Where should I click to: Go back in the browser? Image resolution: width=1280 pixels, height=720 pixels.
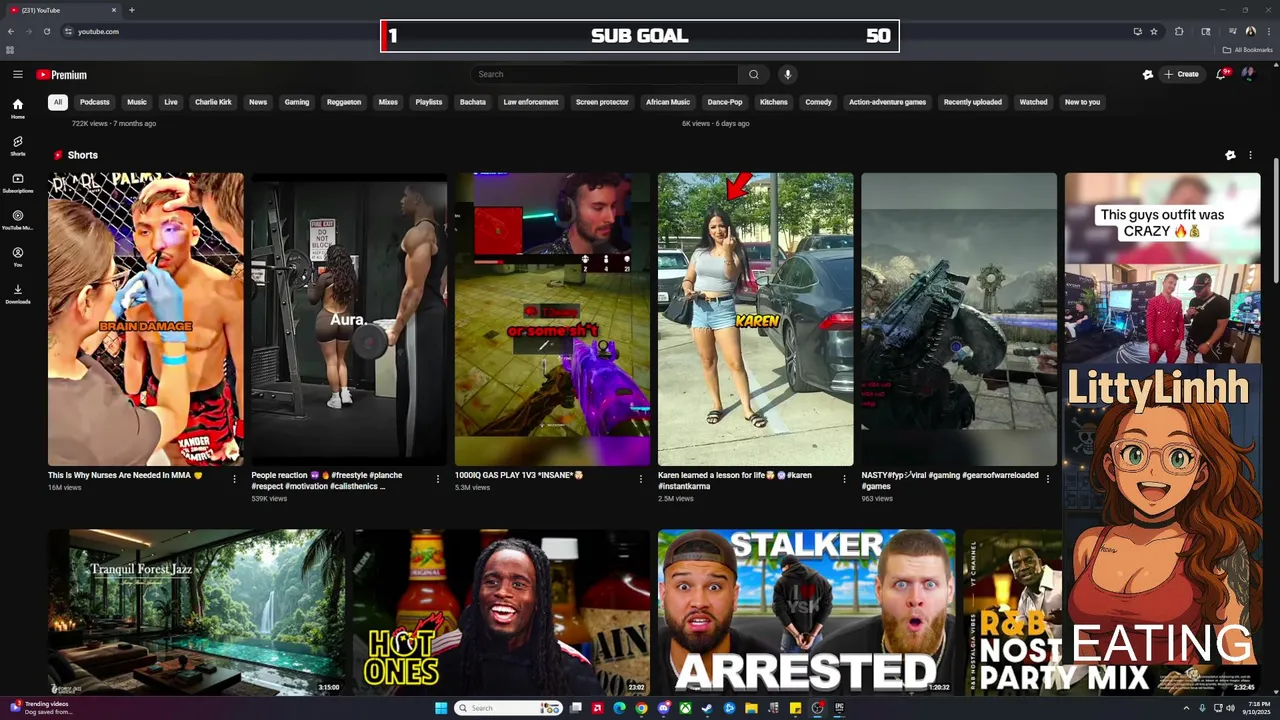pos(10,31)
